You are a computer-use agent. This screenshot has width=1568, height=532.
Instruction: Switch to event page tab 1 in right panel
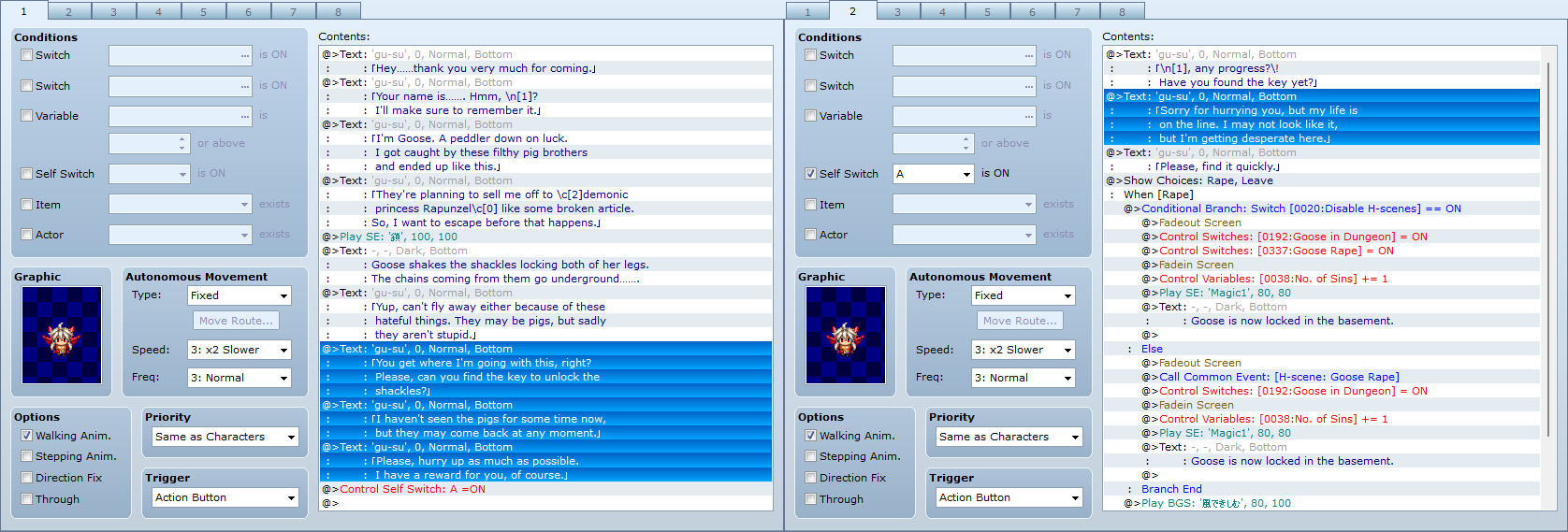(x=808, y=11)
